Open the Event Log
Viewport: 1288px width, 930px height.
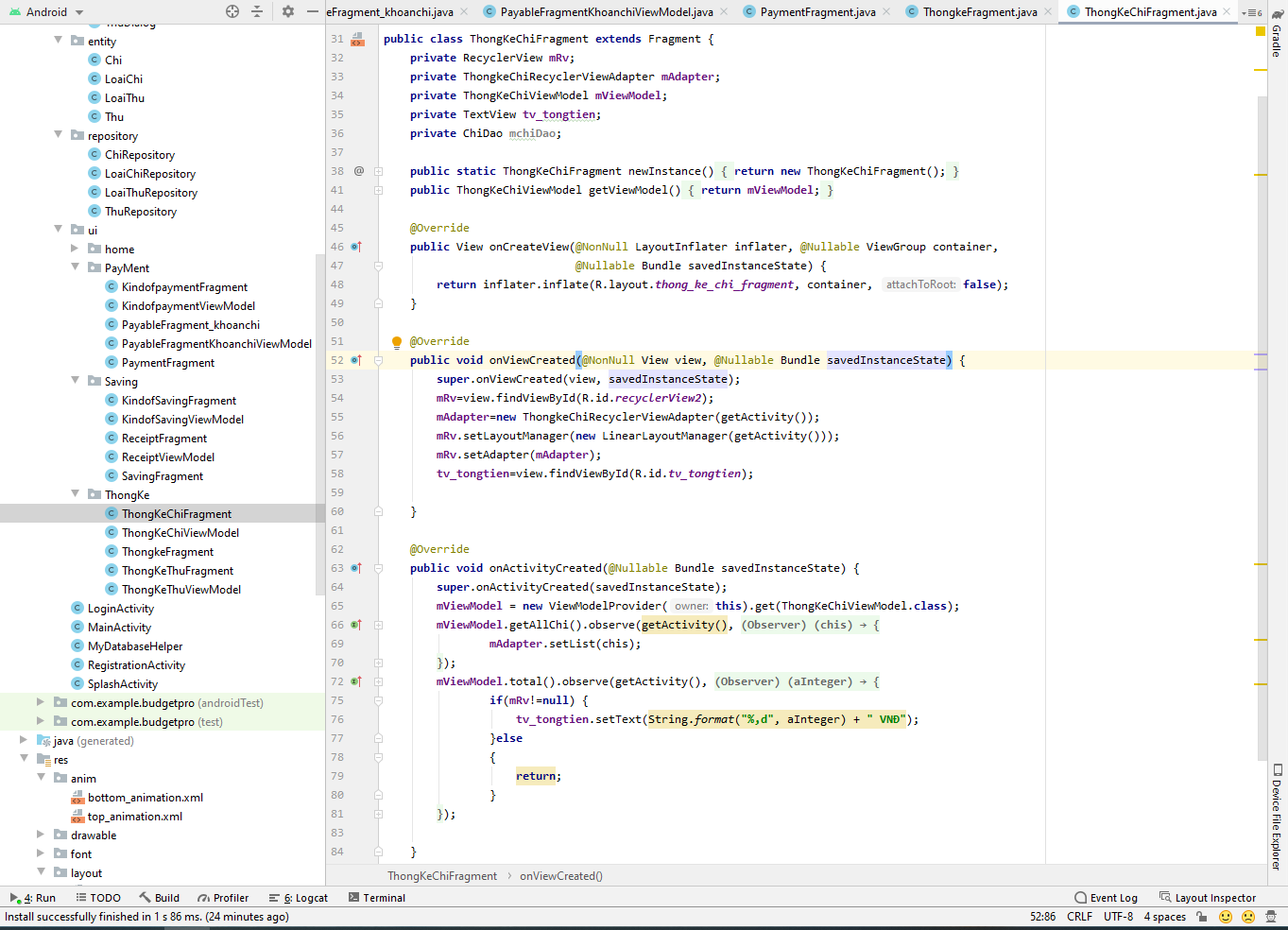click(1106, 898)
